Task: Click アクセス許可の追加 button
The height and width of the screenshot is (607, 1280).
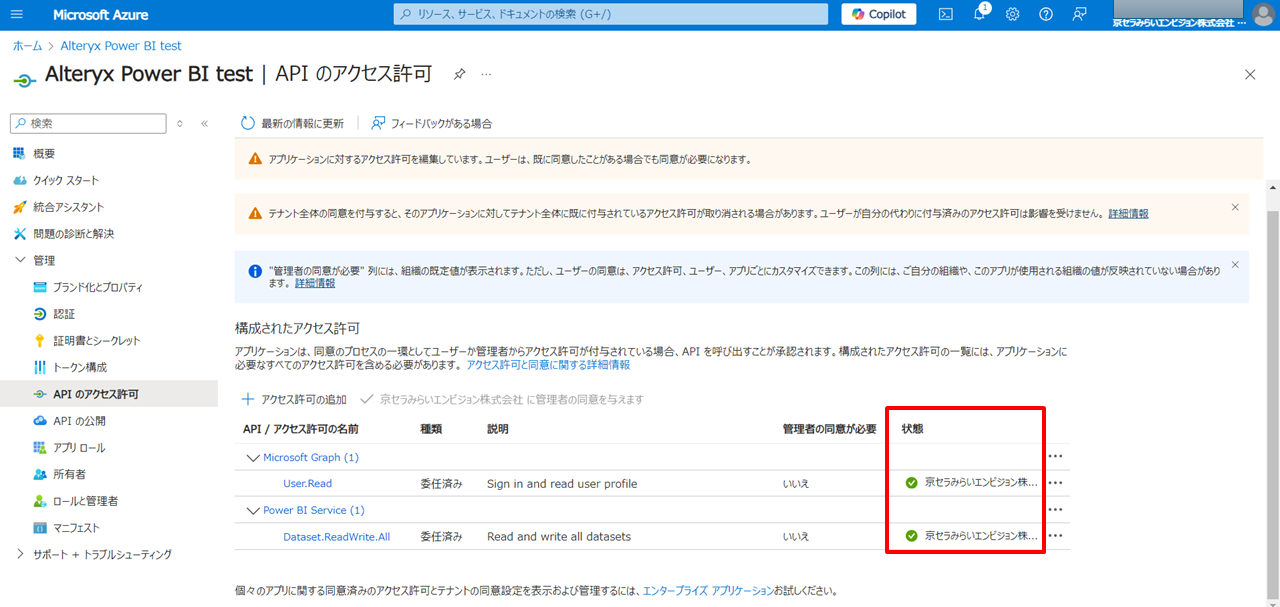Action: (294, 399)
